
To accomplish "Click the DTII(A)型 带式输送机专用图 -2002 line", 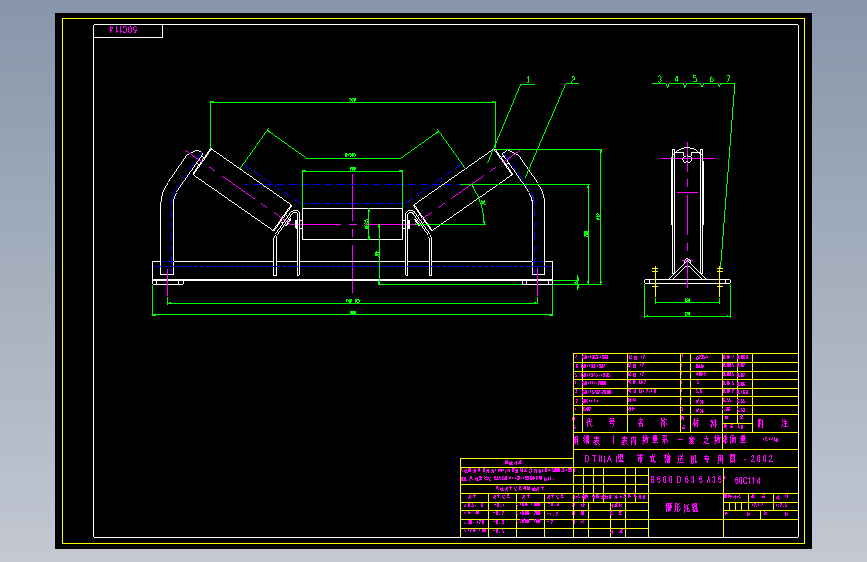I will (x=679, y=459).
